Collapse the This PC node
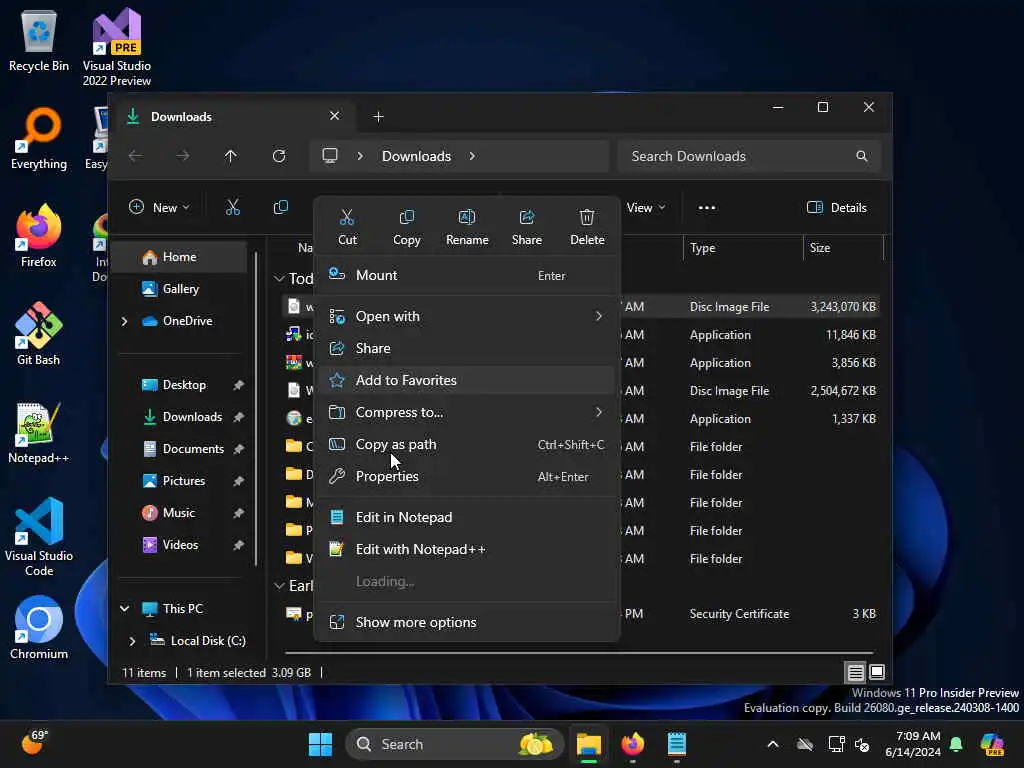1024x768 pixels. click(124, 609)
